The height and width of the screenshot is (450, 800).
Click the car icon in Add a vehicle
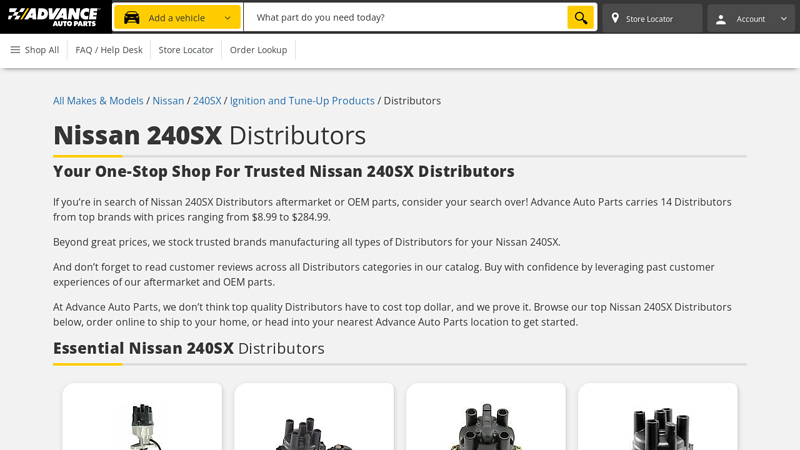tap(132, 18)
